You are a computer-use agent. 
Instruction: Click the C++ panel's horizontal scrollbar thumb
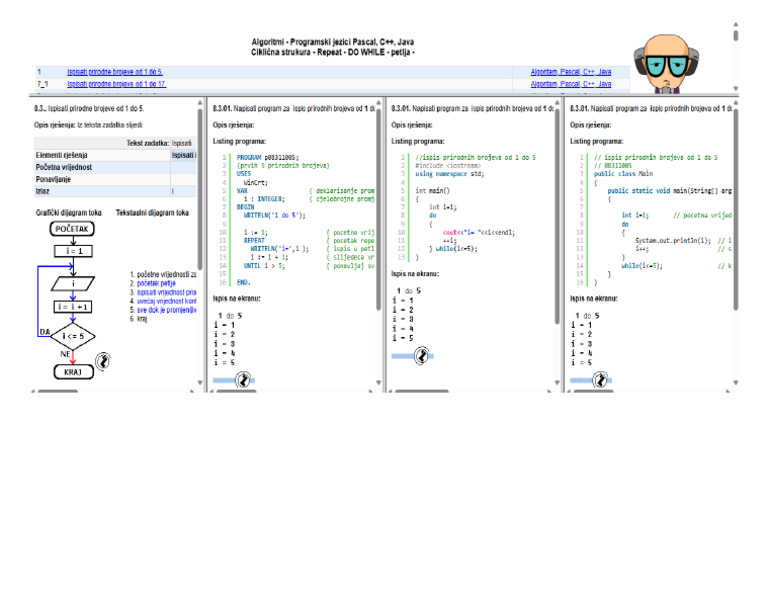click(422, 391)
